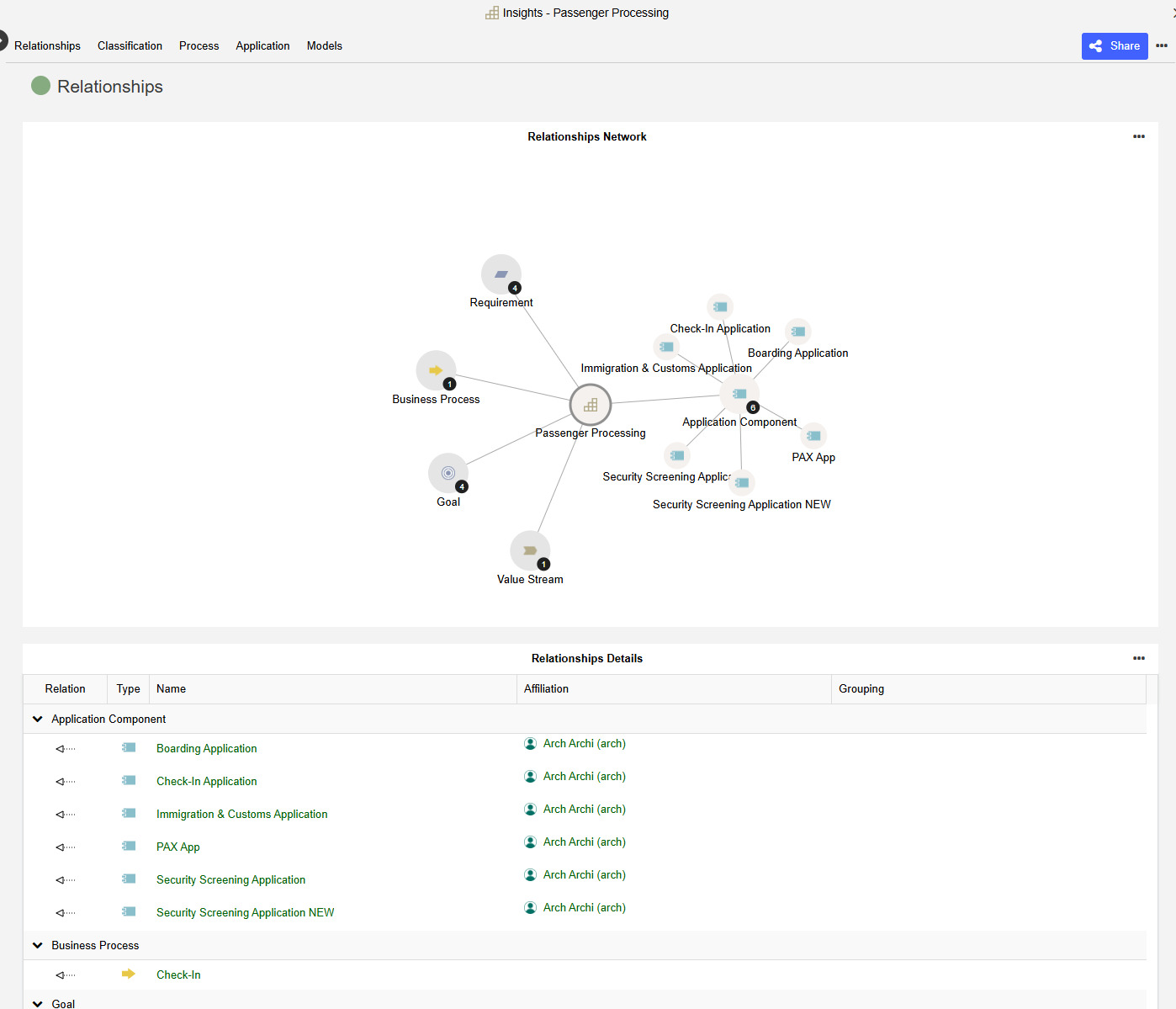Open the Models tab
Image resolution: width=1176 pixels, height=1009 pixels.
324,46
